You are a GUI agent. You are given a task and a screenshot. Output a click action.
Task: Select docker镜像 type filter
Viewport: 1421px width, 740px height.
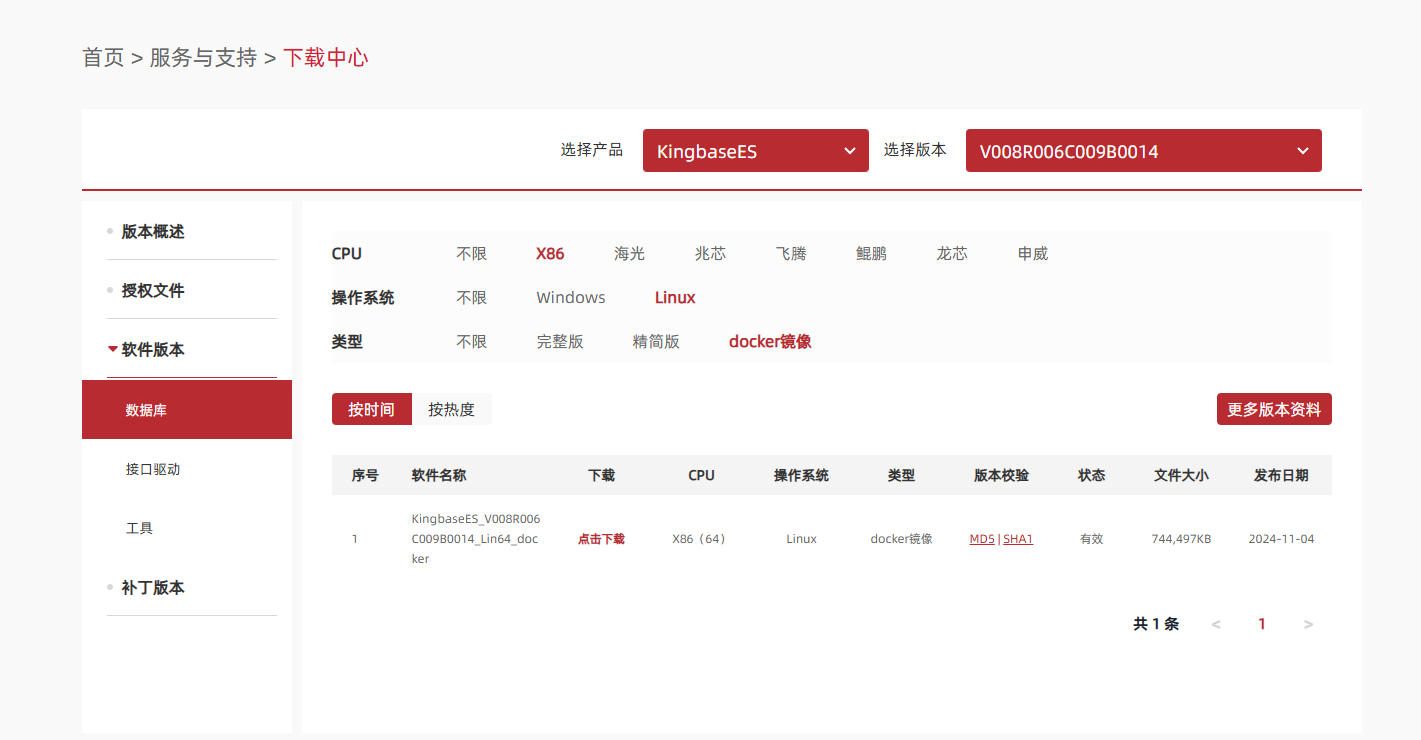tap(770, 341)
